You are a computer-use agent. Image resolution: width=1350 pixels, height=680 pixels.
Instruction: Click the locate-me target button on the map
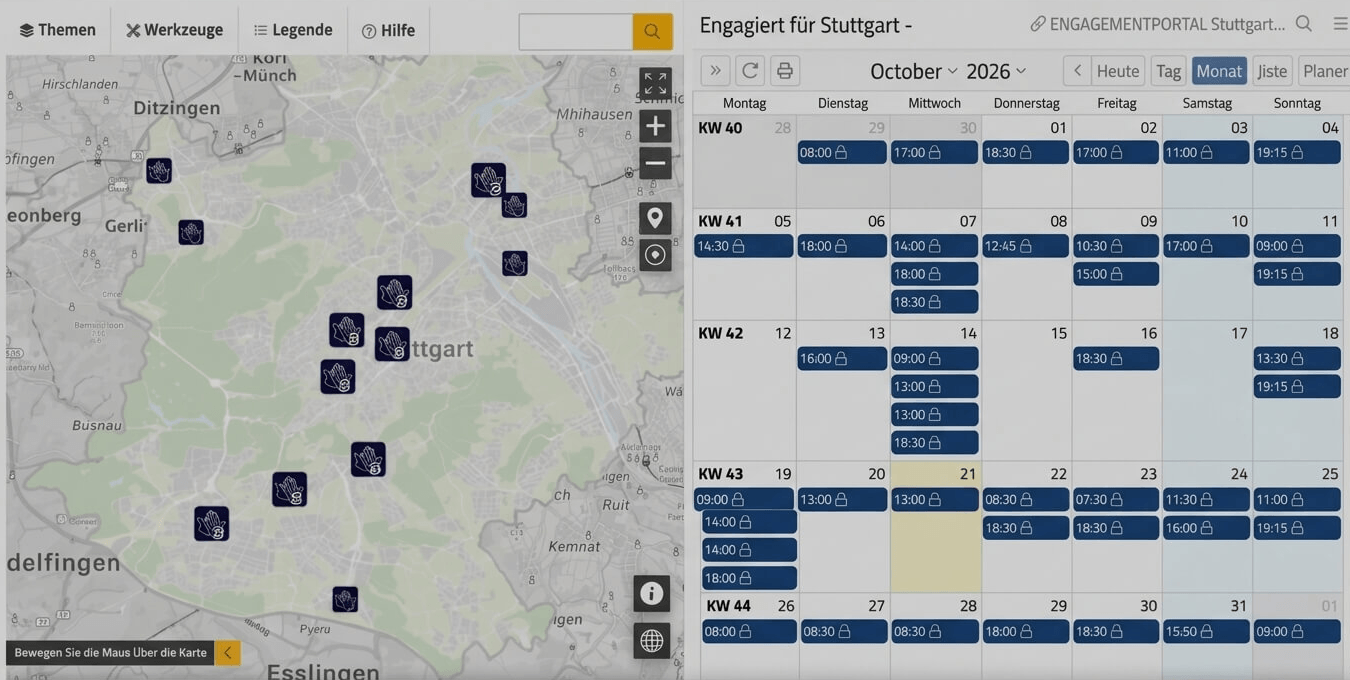point(655,255)
